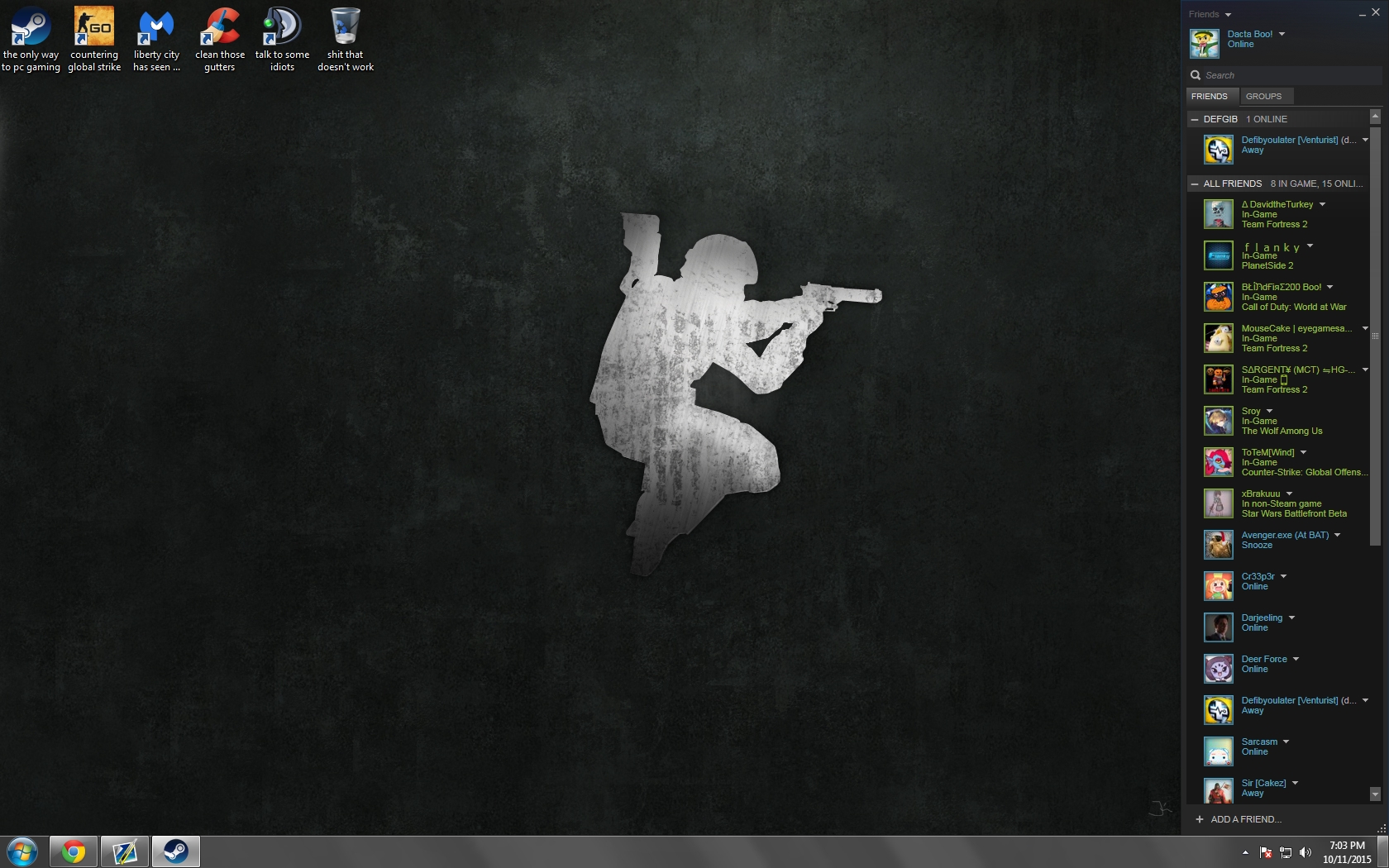
Task: Click 'Counter-Strike: Global Offens...' game text
Action: tap(1305, 473)
